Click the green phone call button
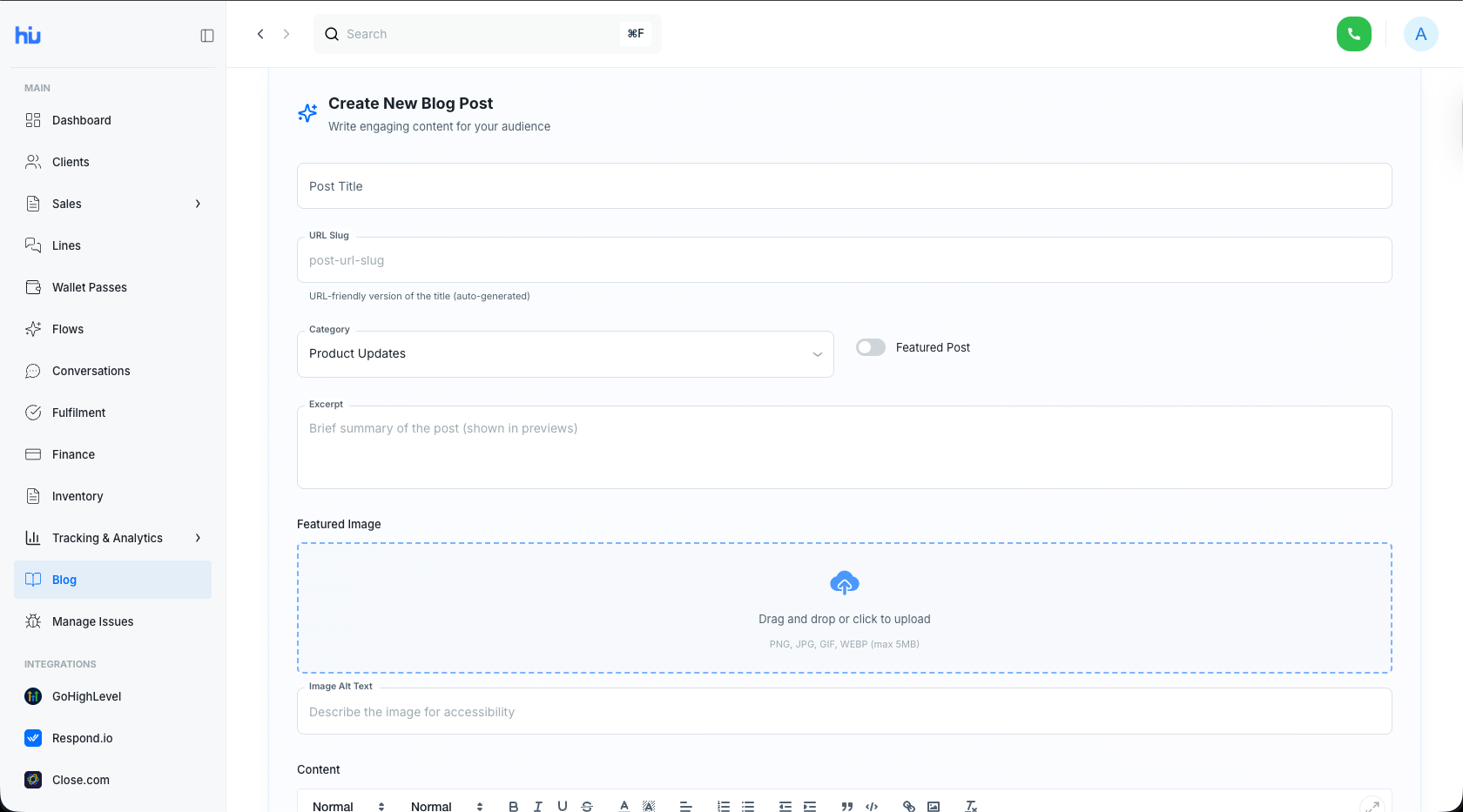The image size is (1463, 812). click(1353, 34)
